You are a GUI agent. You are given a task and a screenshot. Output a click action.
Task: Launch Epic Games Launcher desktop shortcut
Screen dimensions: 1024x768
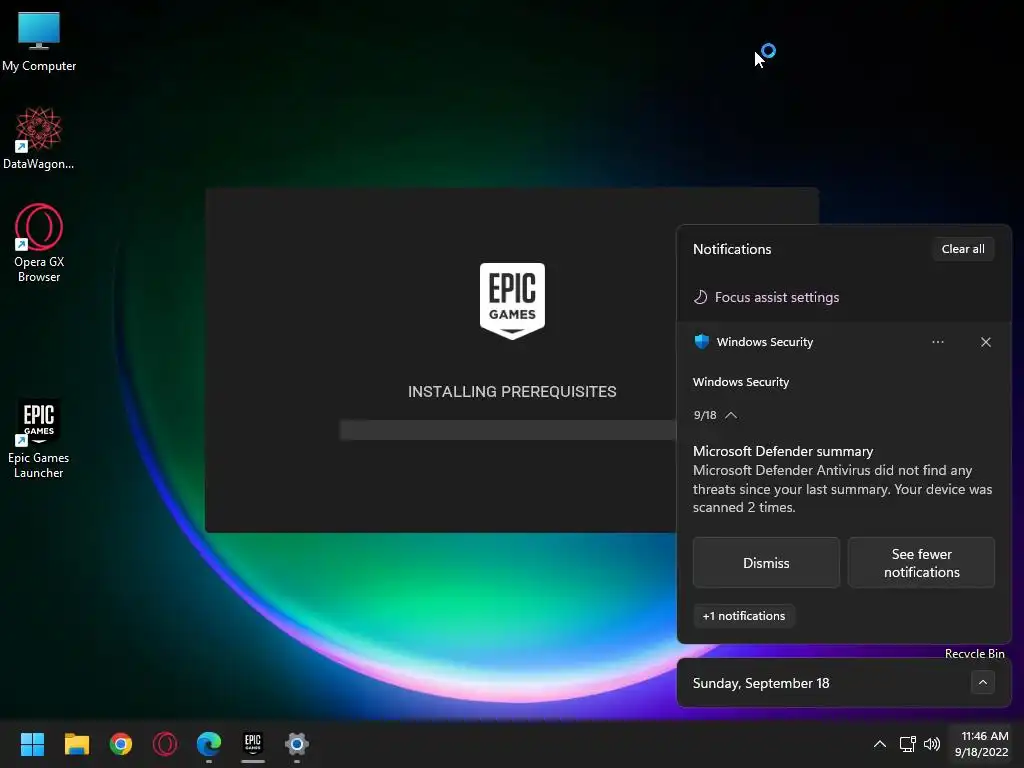(39, 439)
